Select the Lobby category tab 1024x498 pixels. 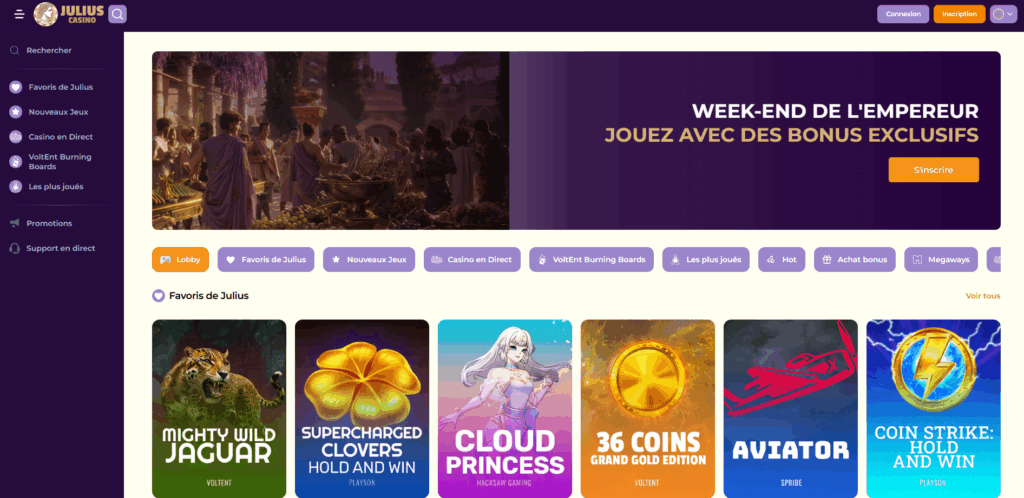pos(180,259)
